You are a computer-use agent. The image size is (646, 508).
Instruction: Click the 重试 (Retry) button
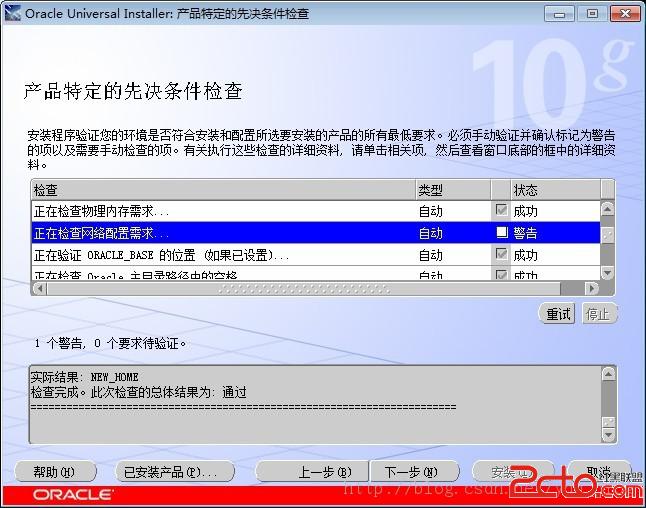(557, 314)
